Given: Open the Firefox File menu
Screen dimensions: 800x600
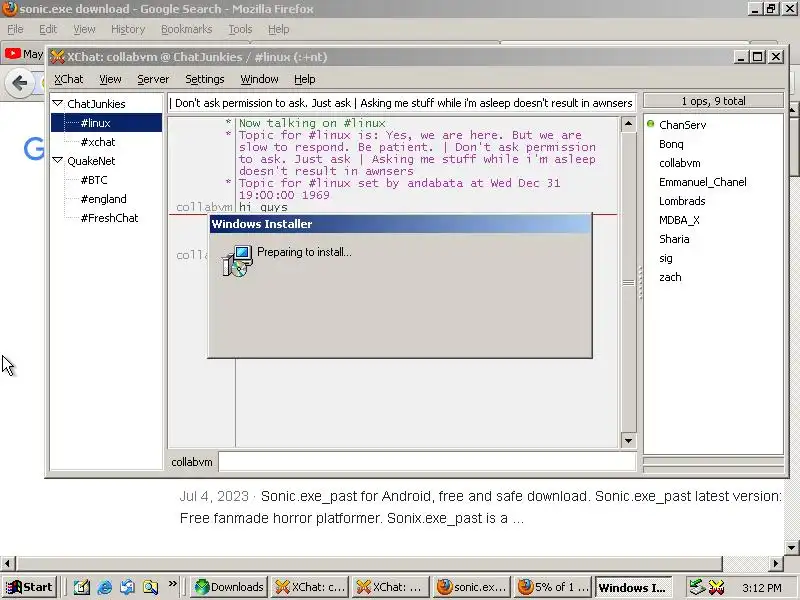Looking at the screenshot, I should 15,29.
